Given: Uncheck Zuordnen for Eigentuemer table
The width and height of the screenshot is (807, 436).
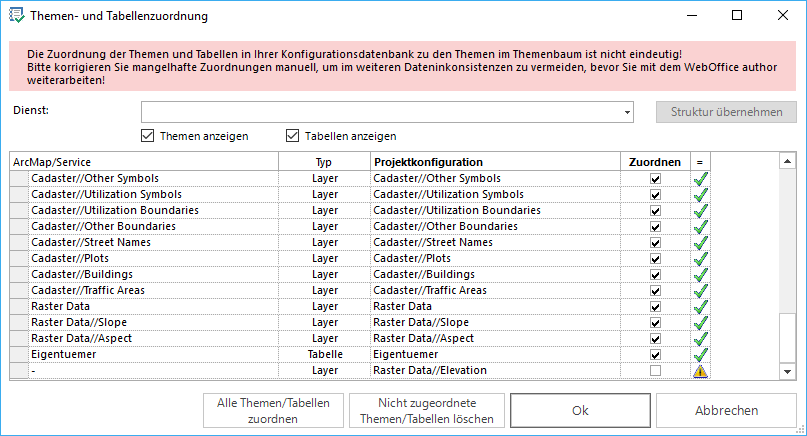Looking at the screenshot, I should (655, 354).
